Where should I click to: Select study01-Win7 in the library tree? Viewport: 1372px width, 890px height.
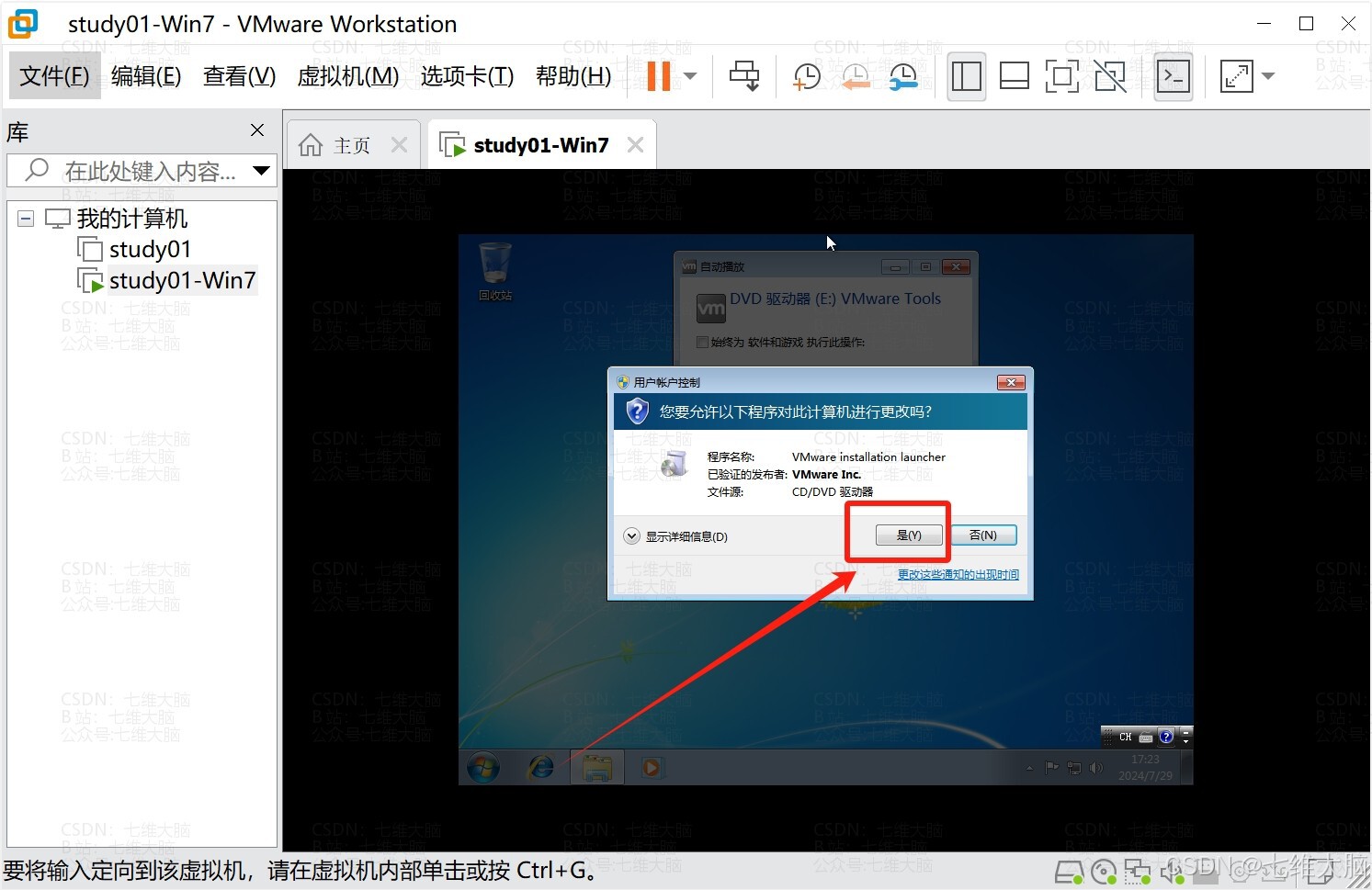coord(182,280)
